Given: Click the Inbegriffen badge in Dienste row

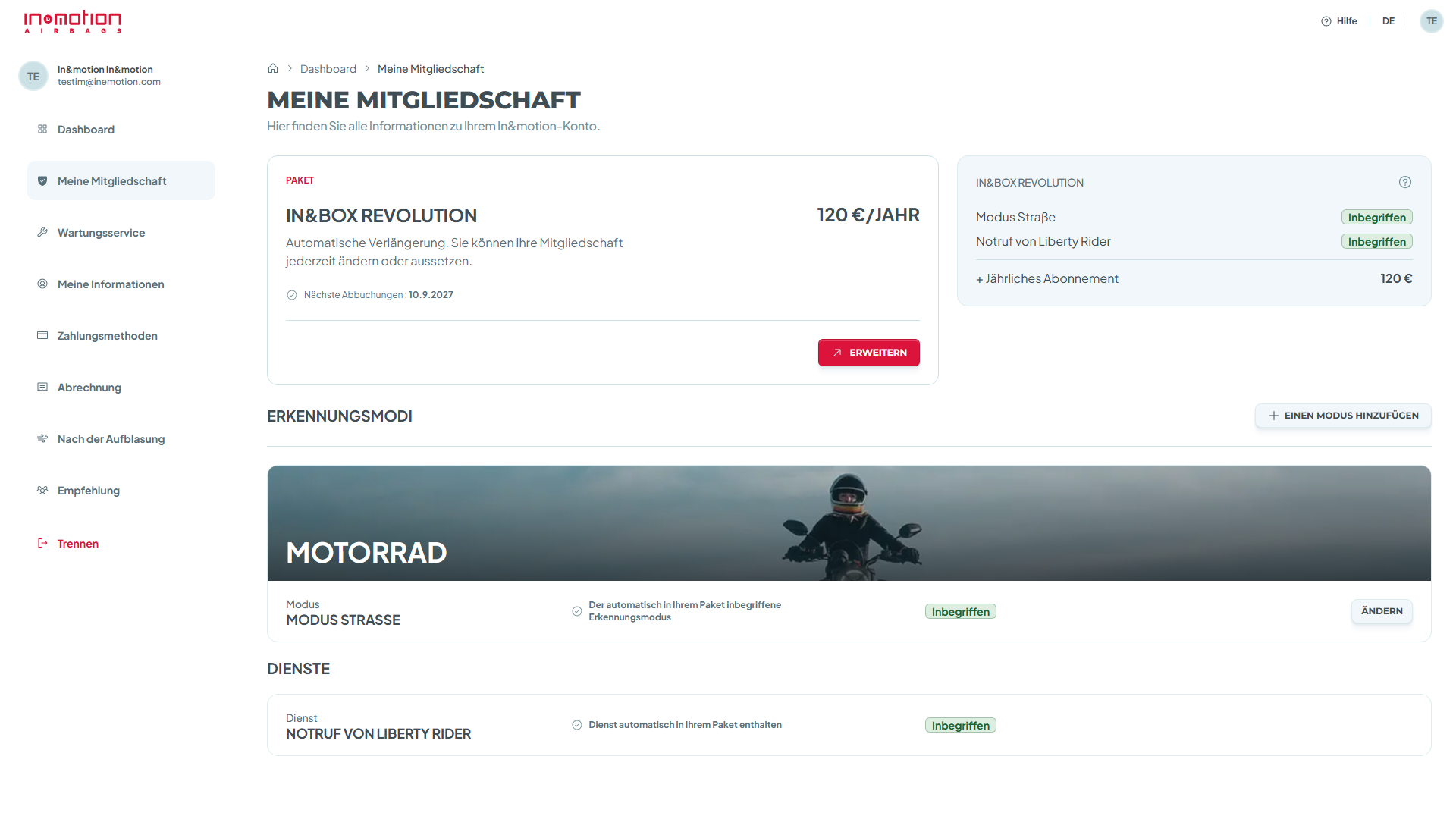Looking at the screenshot, I should tap(961, 726).
